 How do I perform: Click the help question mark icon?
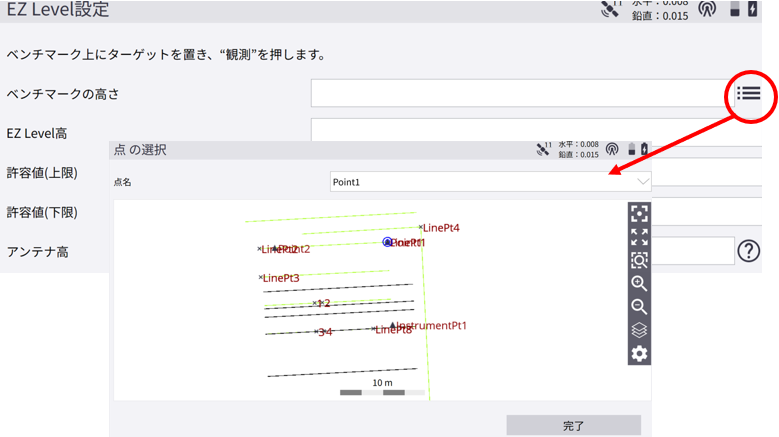pyautogui.click(x=748, y=251)
